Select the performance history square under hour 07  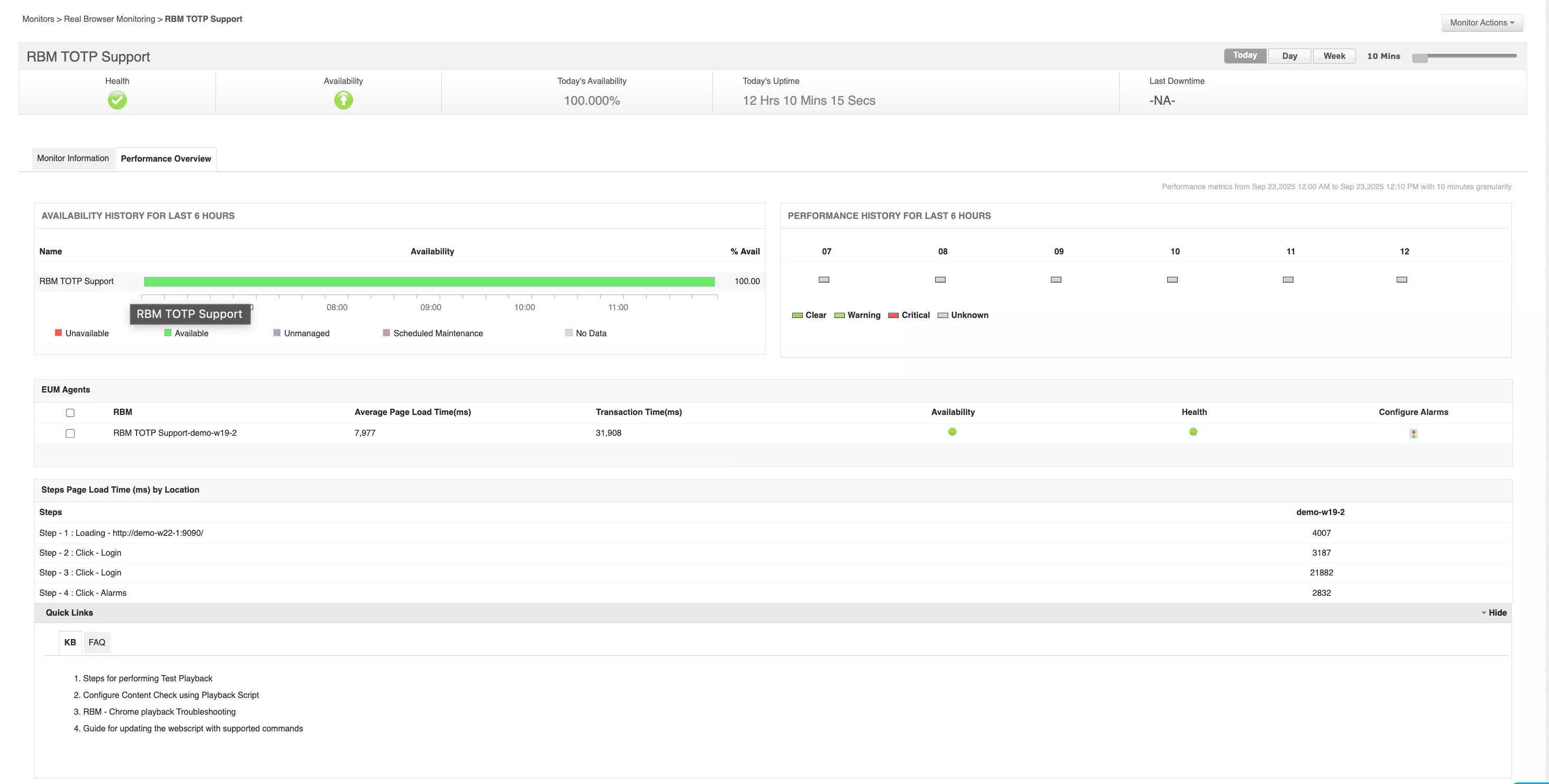tap(824, 279)
